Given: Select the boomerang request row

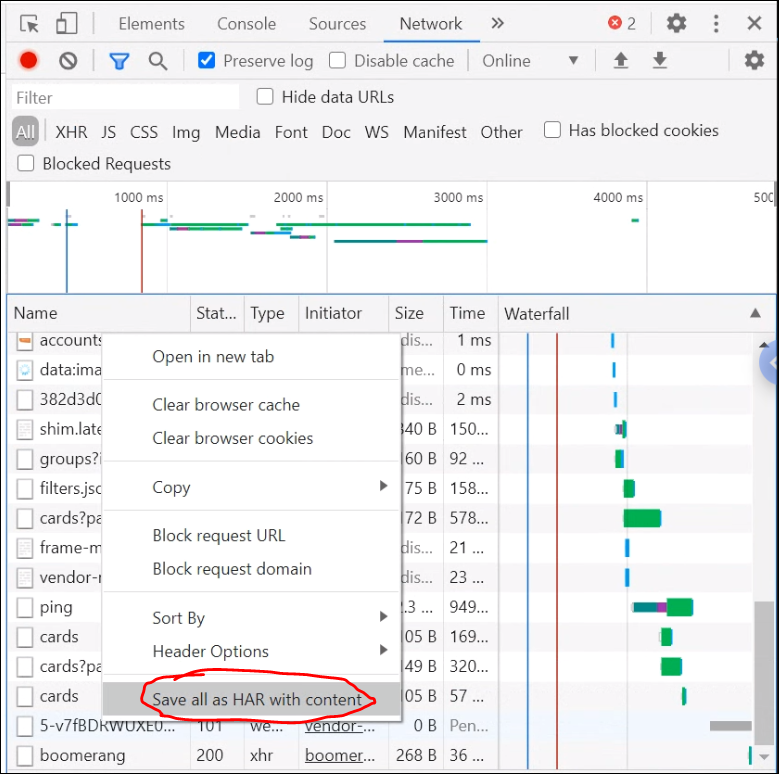Looking at the screenshot, I should pos(380,755).
